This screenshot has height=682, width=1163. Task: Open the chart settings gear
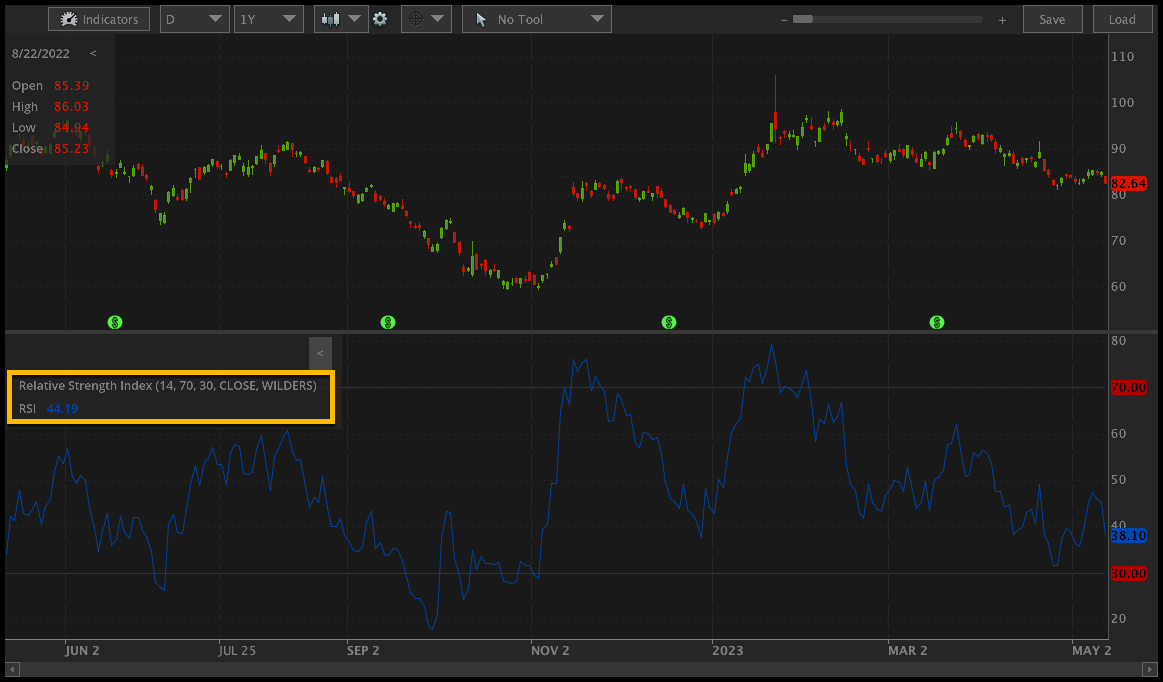coord(381,18)
